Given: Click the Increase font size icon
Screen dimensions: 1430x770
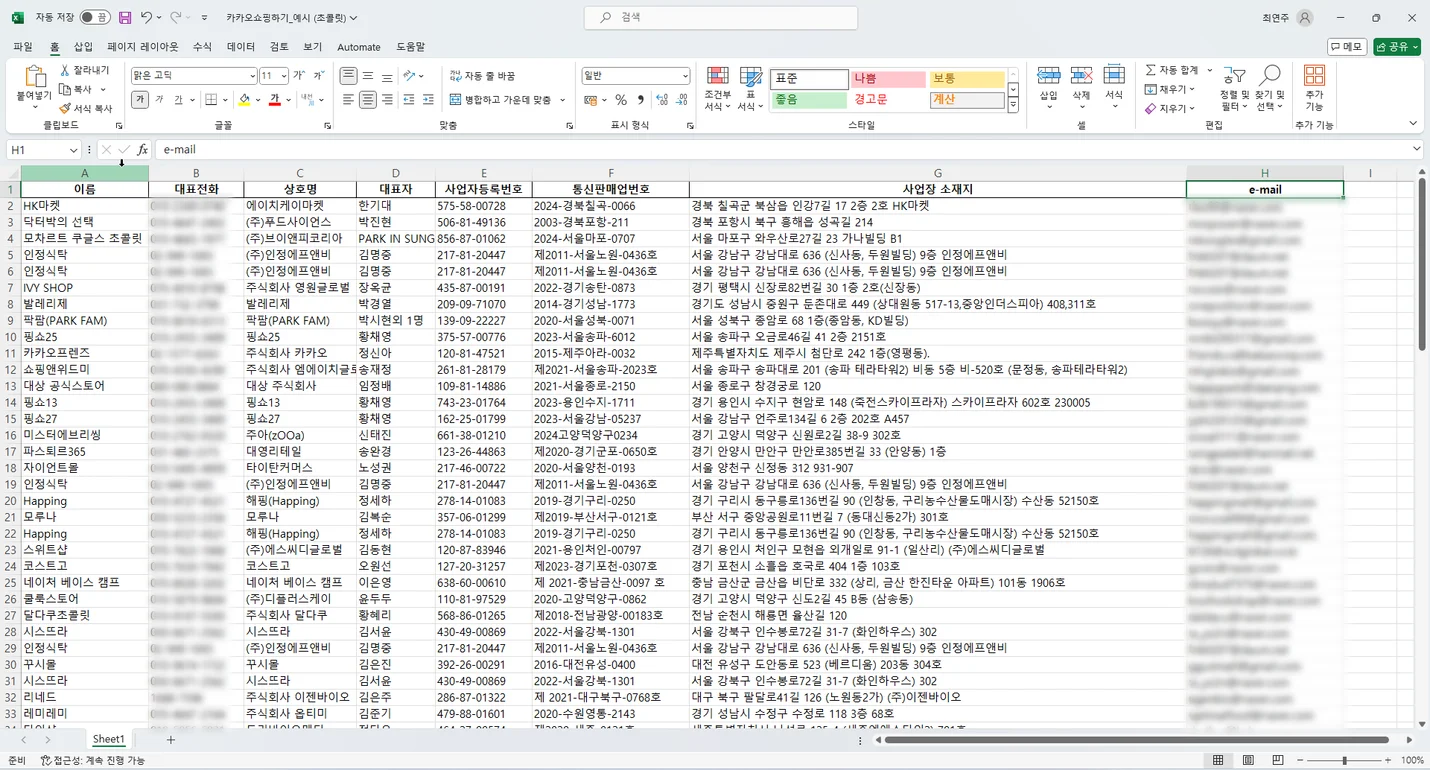Looking at the screenshot, I should pos(301,76).
